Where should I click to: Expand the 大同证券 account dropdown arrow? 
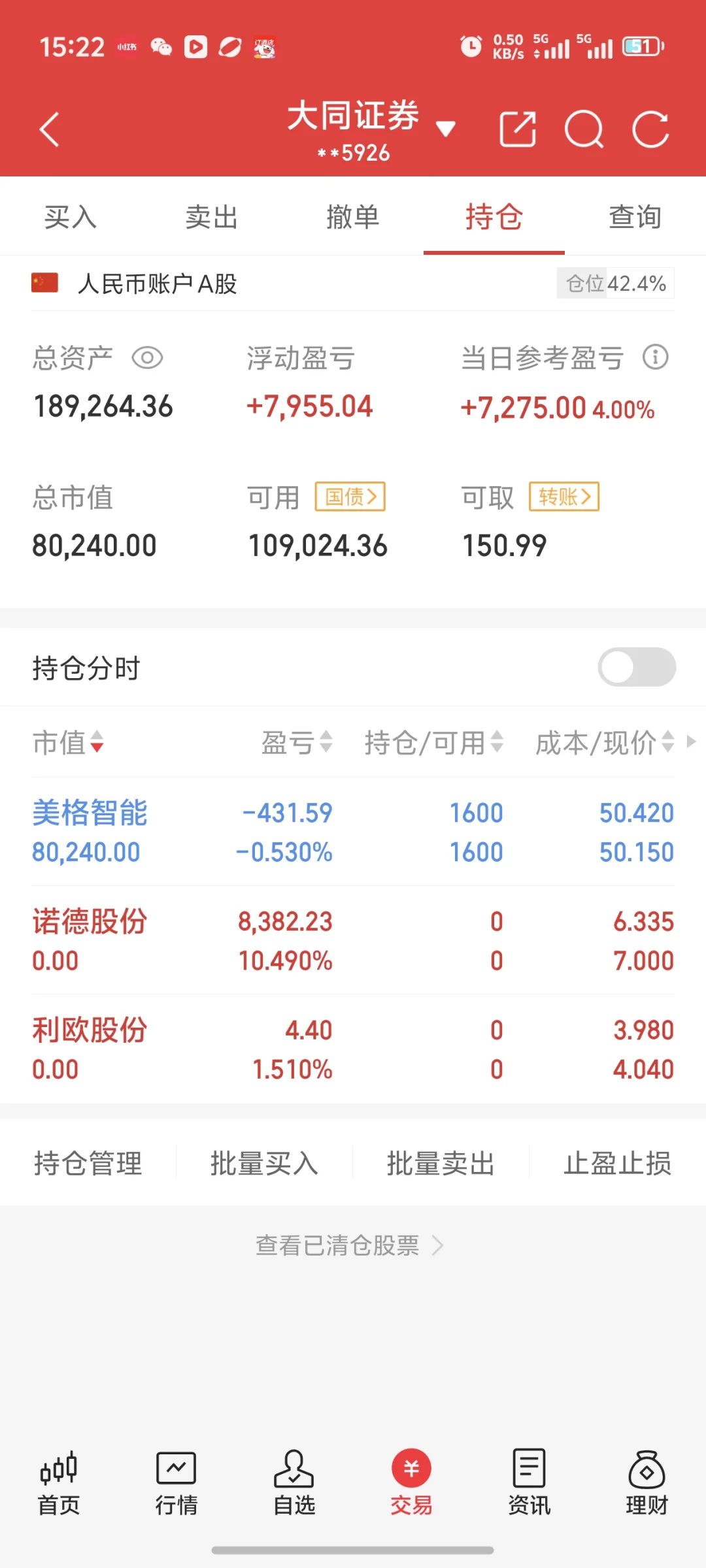pos(446,129)
